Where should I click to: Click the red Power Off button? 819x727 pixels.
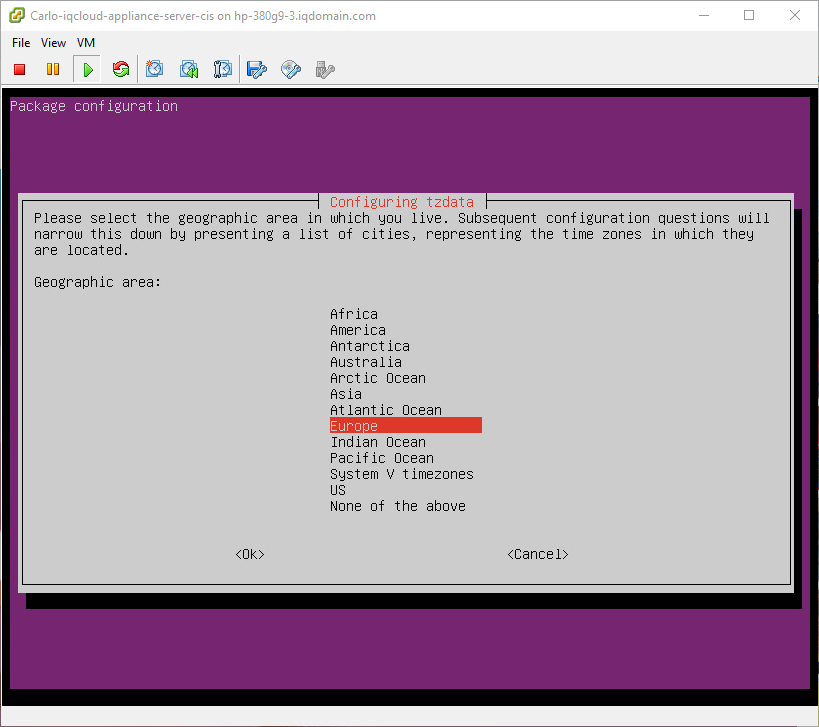coord(19,69)
